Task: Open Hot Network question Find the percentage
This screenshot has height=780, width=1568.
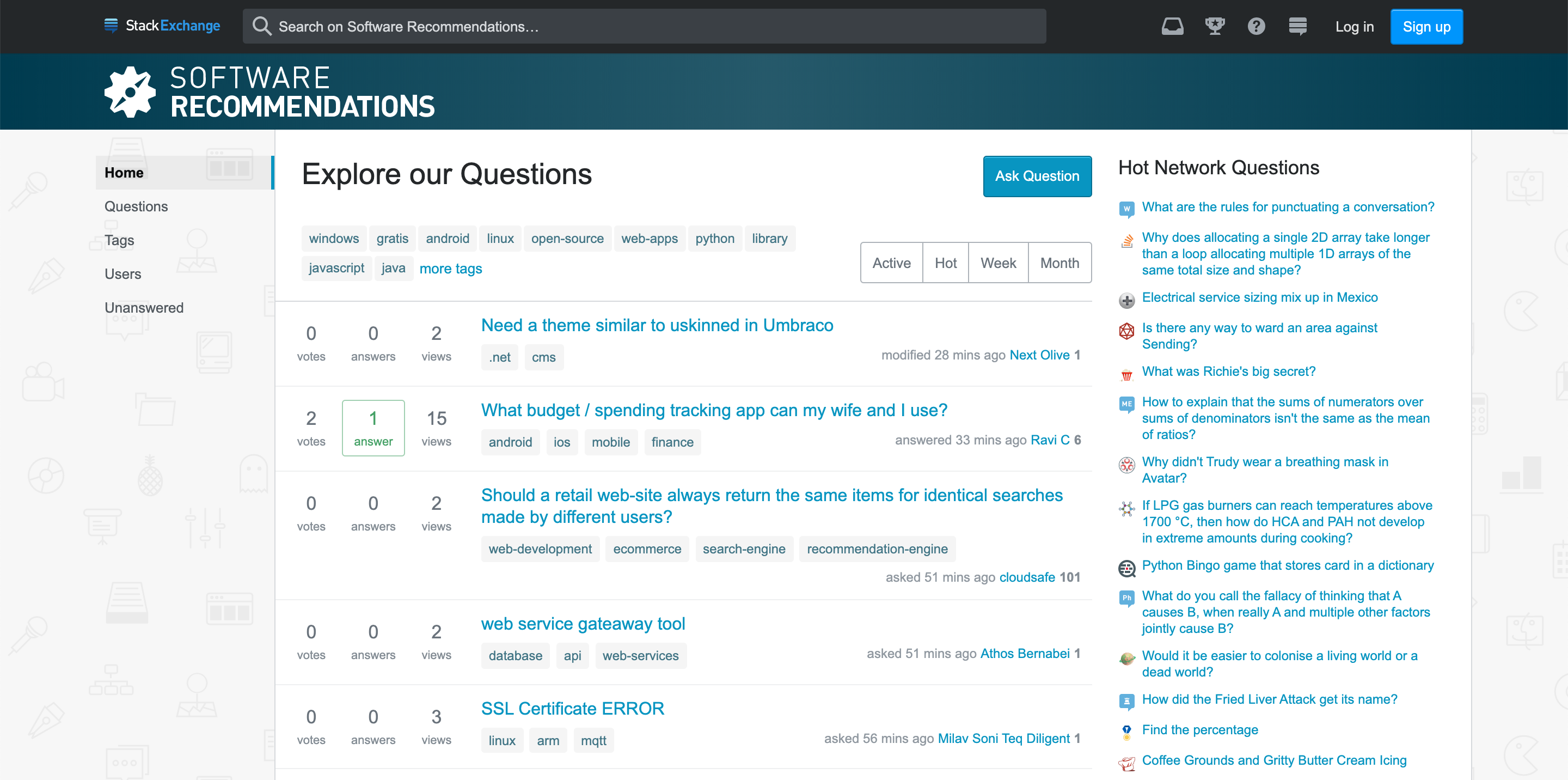Action: (x=1199, y=730)
